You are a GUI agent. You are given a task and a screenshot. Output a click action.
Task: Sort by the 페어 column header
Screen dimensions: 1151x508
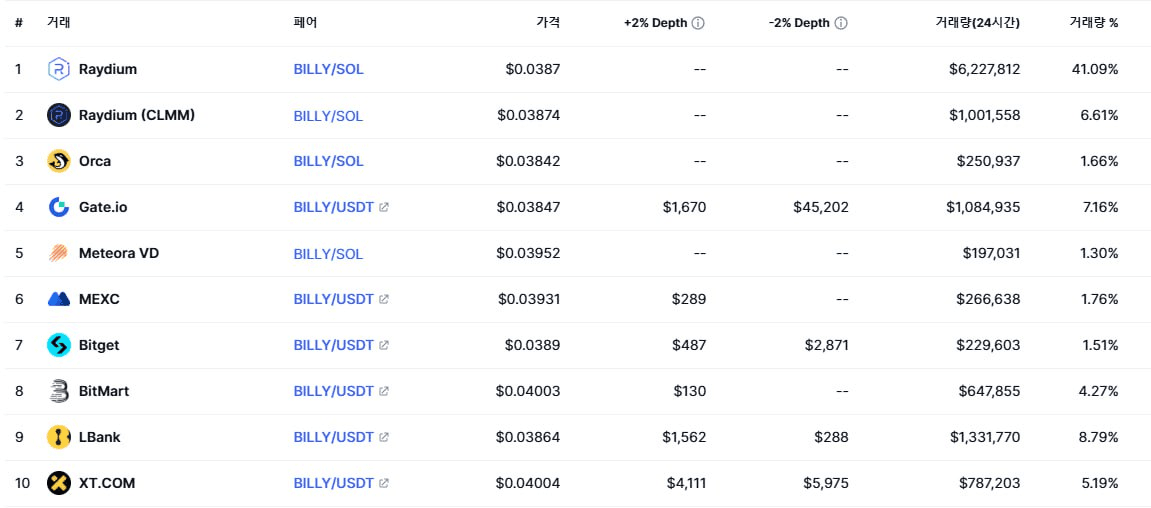pyautogui.click(x=305, y=23)
